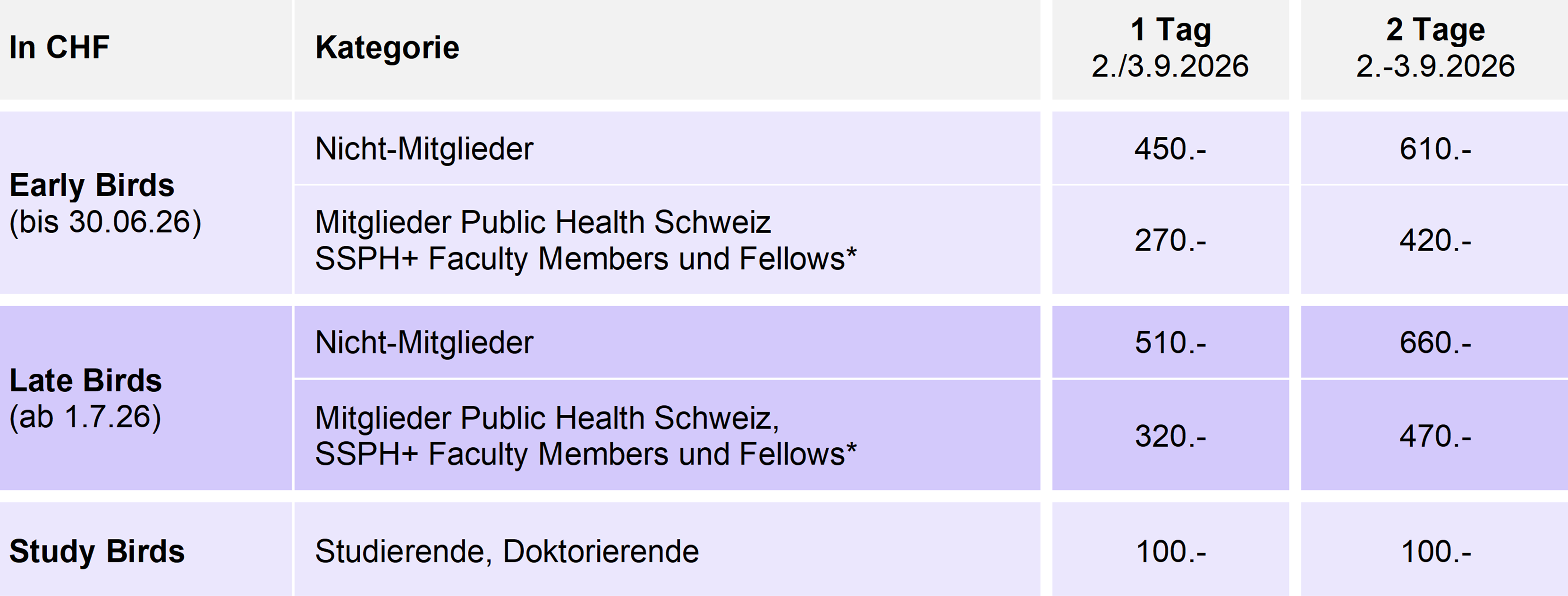
Task: Select the "Kategorie" column header
Action: (387, 48)
